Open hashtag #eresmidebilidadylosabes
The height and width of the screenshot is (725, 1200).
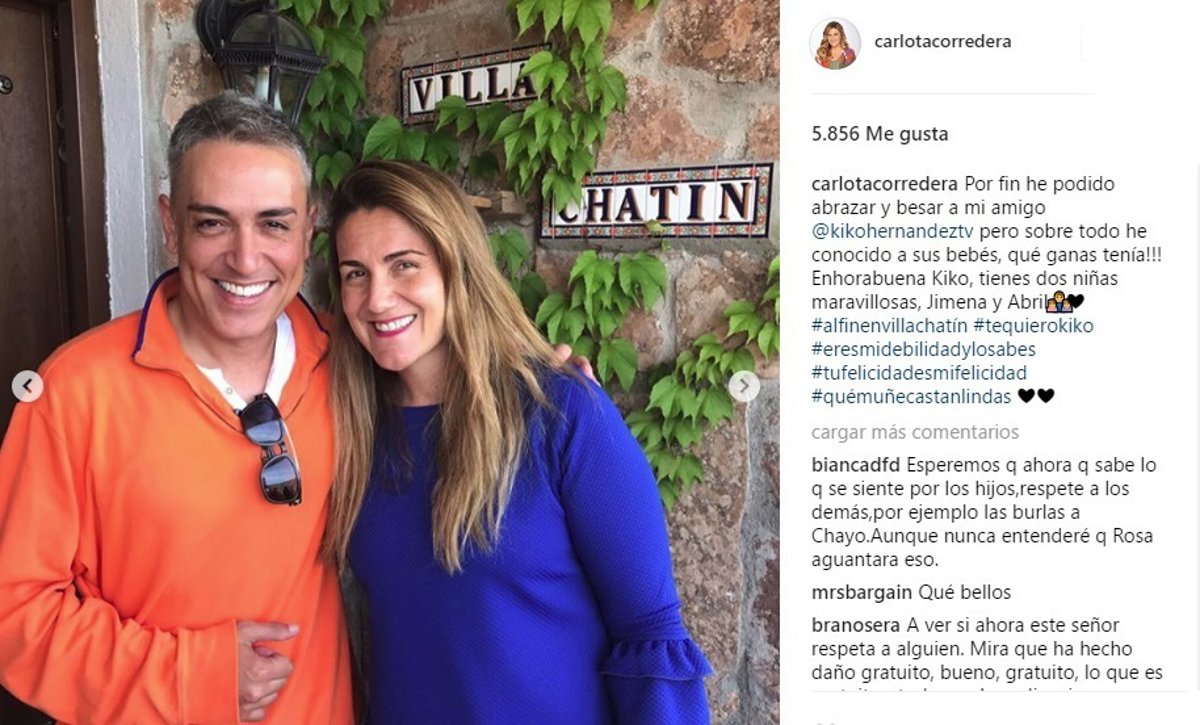click(923, 350)
